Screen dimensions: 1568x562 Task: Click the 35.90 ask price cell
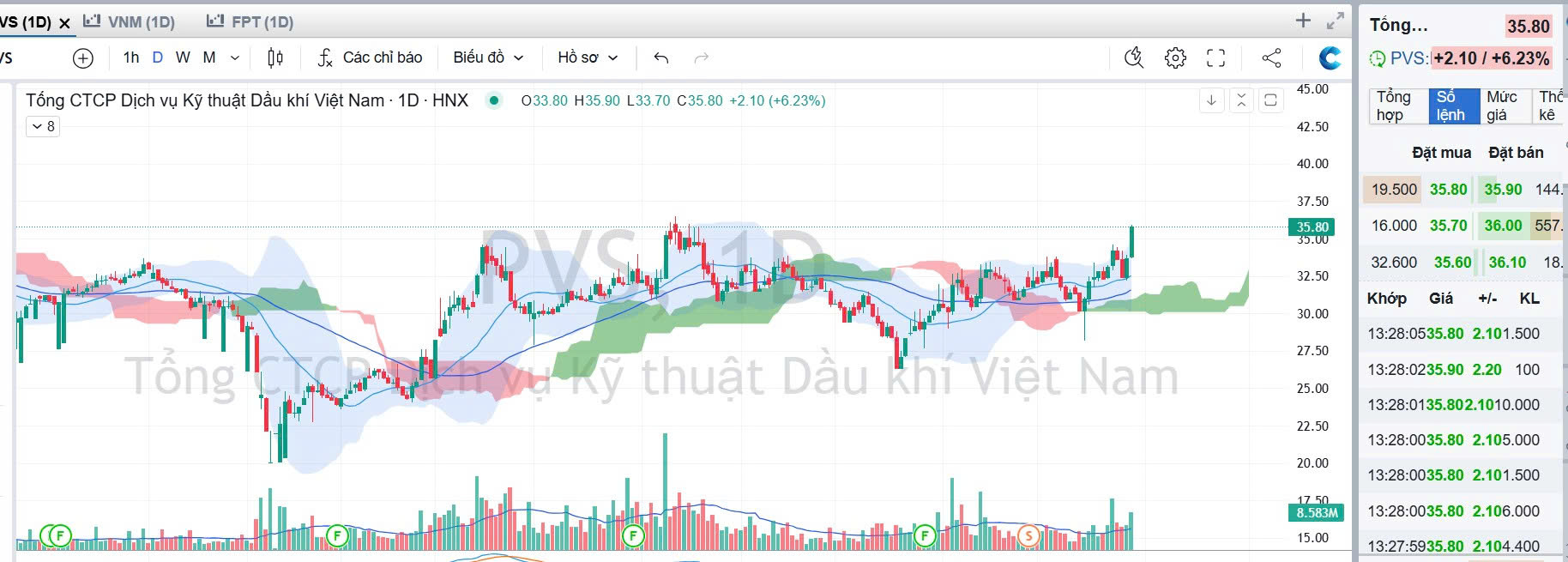pyautogui.click(x=1503, y=190)
